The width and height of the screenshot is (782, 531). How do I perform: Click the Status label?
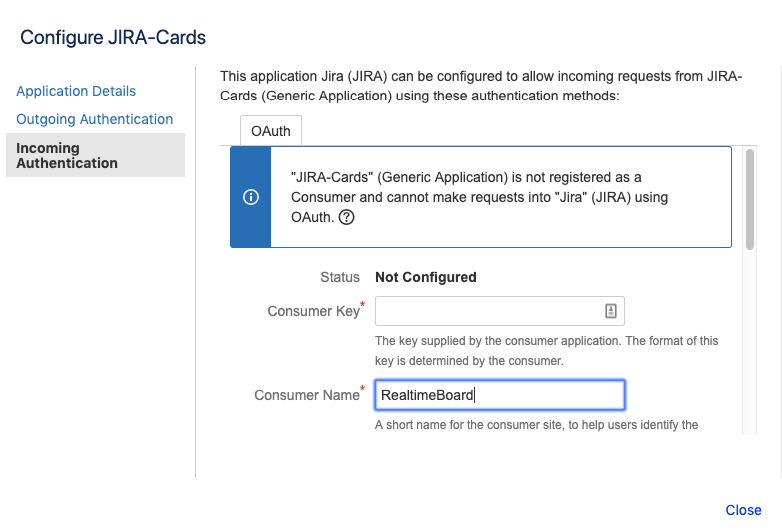(340, 277)
